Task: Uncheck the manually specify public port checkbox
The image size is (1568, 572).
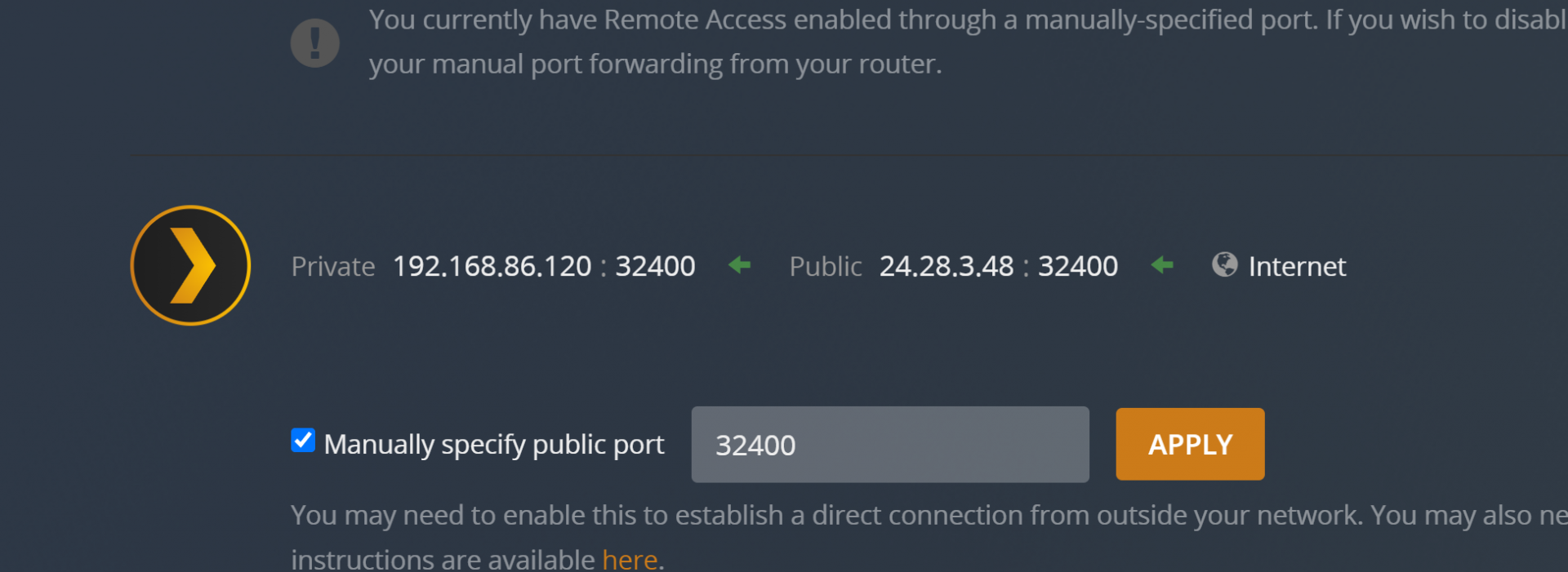Action: point(303,441)
